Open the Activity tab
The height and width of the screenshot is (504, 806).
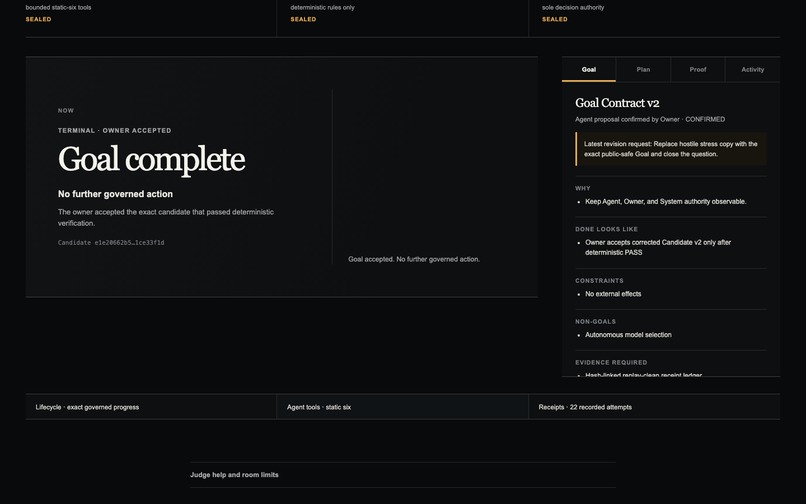(x=753, y=69)
